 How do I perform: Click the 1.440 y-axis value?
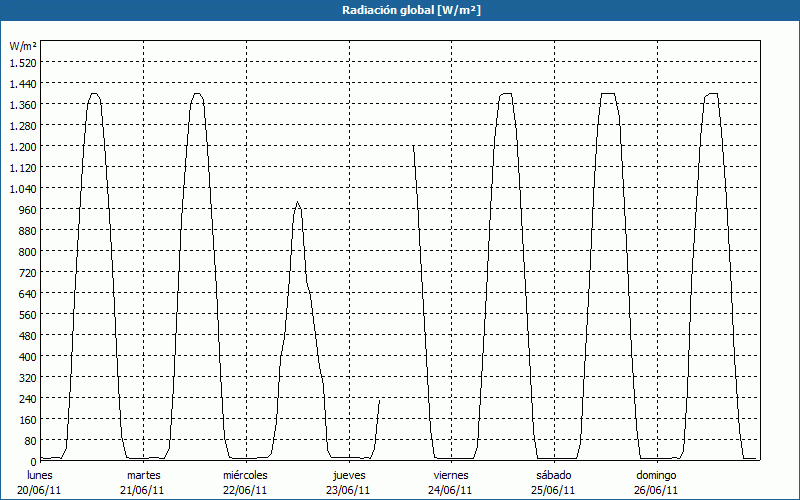[23, 83]
